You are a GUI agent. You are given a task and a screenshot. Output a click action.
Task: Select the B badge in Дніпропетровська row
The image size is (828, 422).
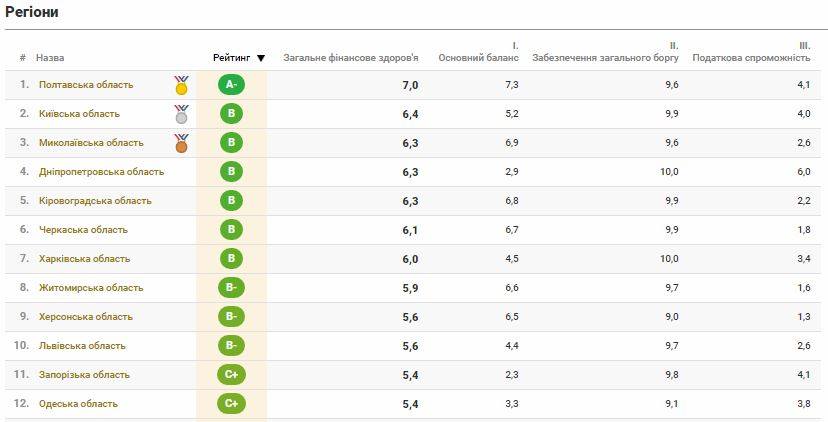(231, 172)
